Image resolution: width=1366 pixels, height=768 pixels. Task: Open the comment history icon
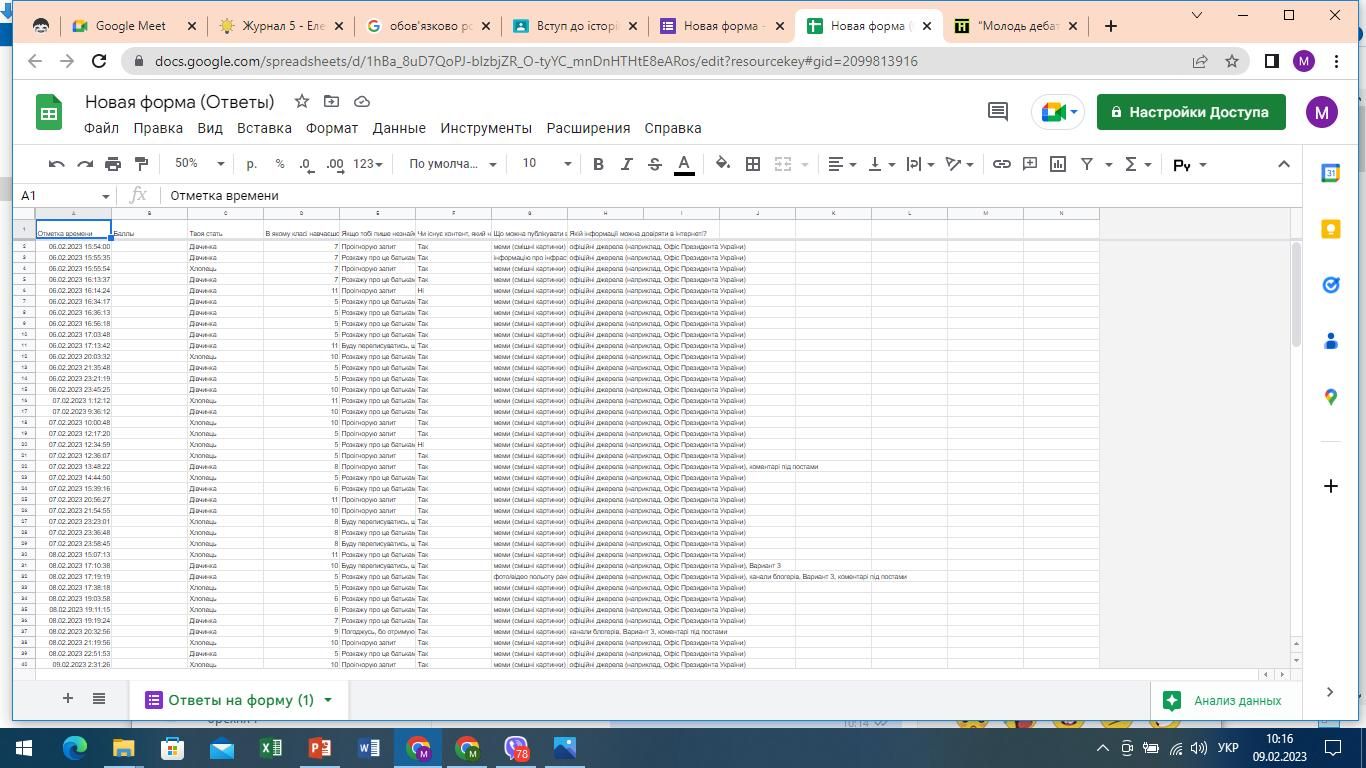(997, 112)
